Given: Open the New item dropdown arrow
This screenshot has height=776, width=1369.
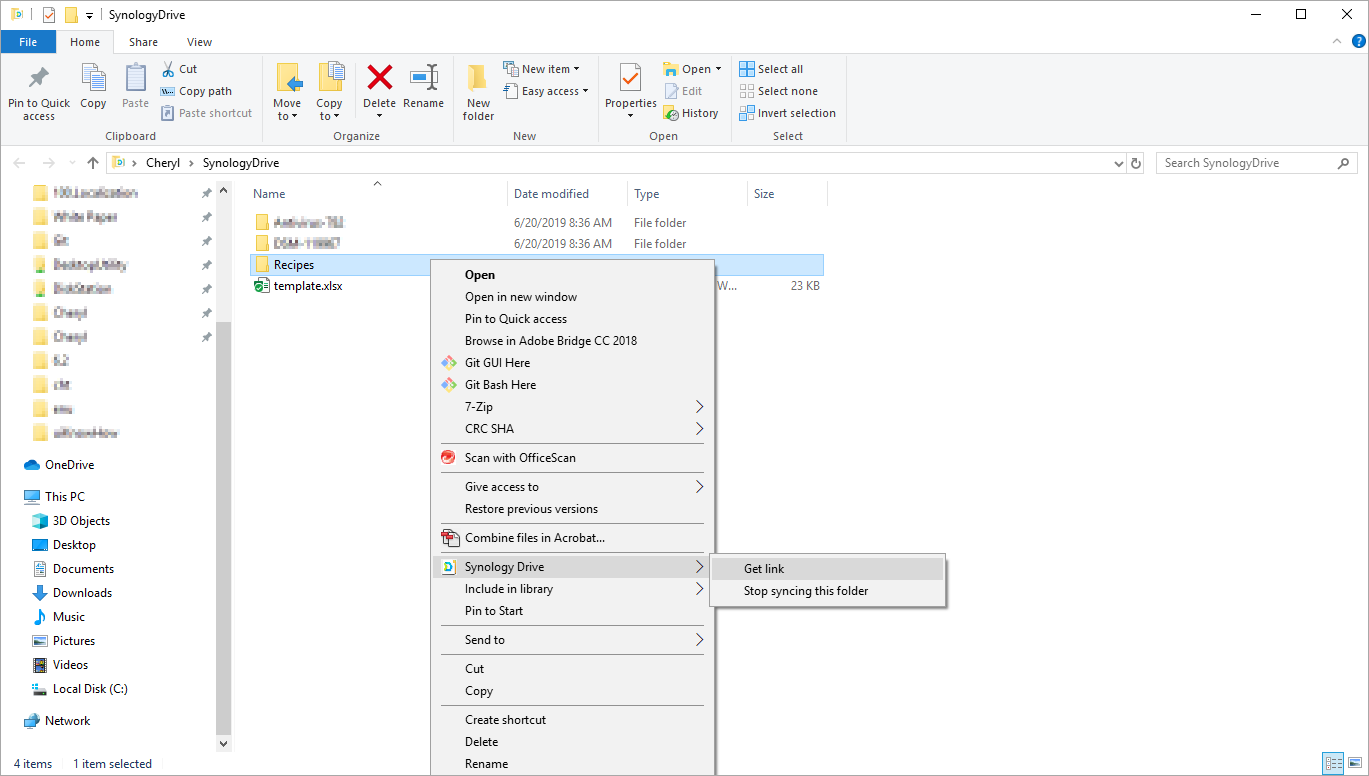Looking at the screenshot, I should (x=578, y=68).
